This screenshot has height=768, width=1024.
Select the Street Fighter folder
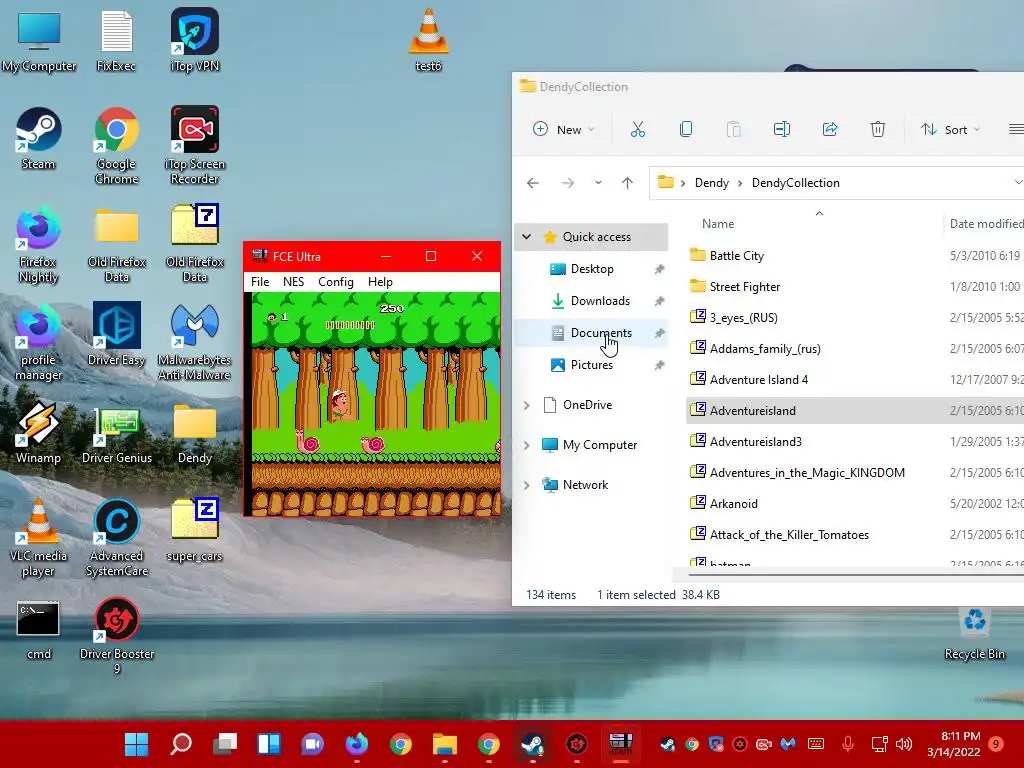[x=744, y=286]
